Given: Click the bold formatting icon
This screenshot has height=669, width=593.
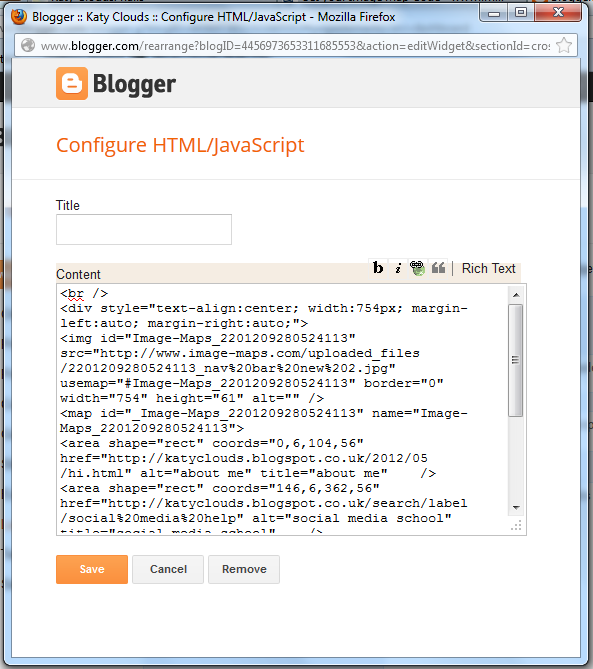Looking at the screenshot, I should point(378,268).
